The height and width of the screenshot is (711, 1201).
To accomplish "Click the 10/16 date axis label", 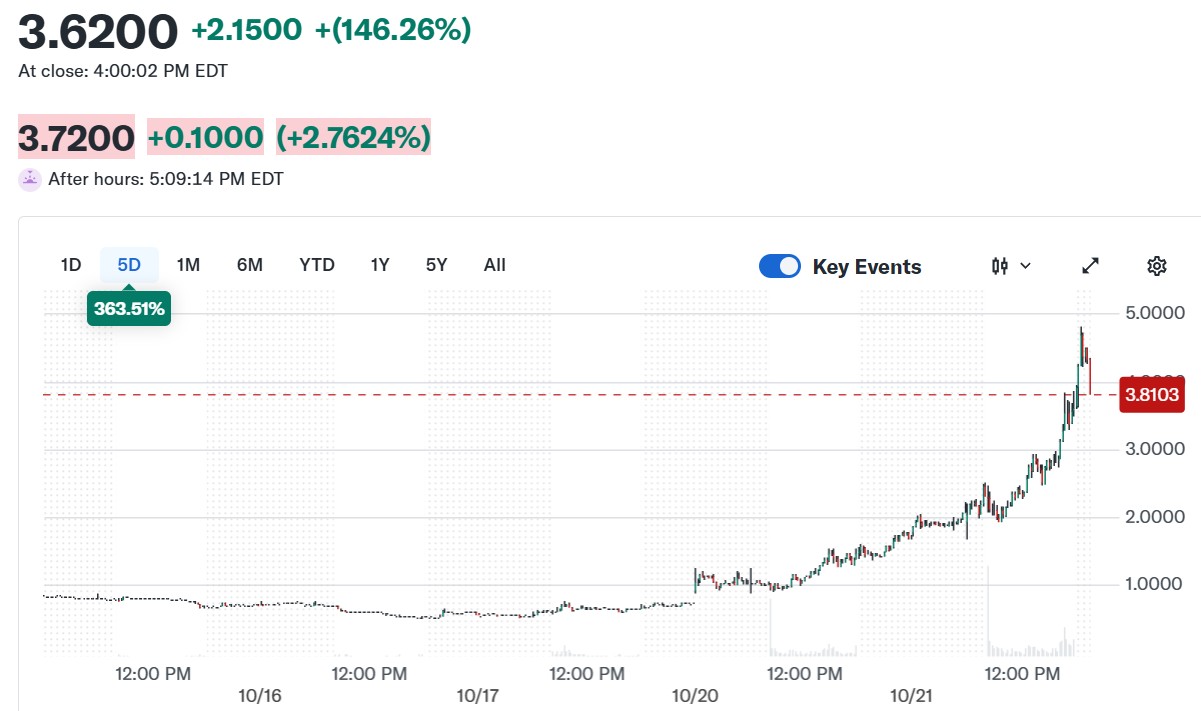I will (x=259, y=695).
